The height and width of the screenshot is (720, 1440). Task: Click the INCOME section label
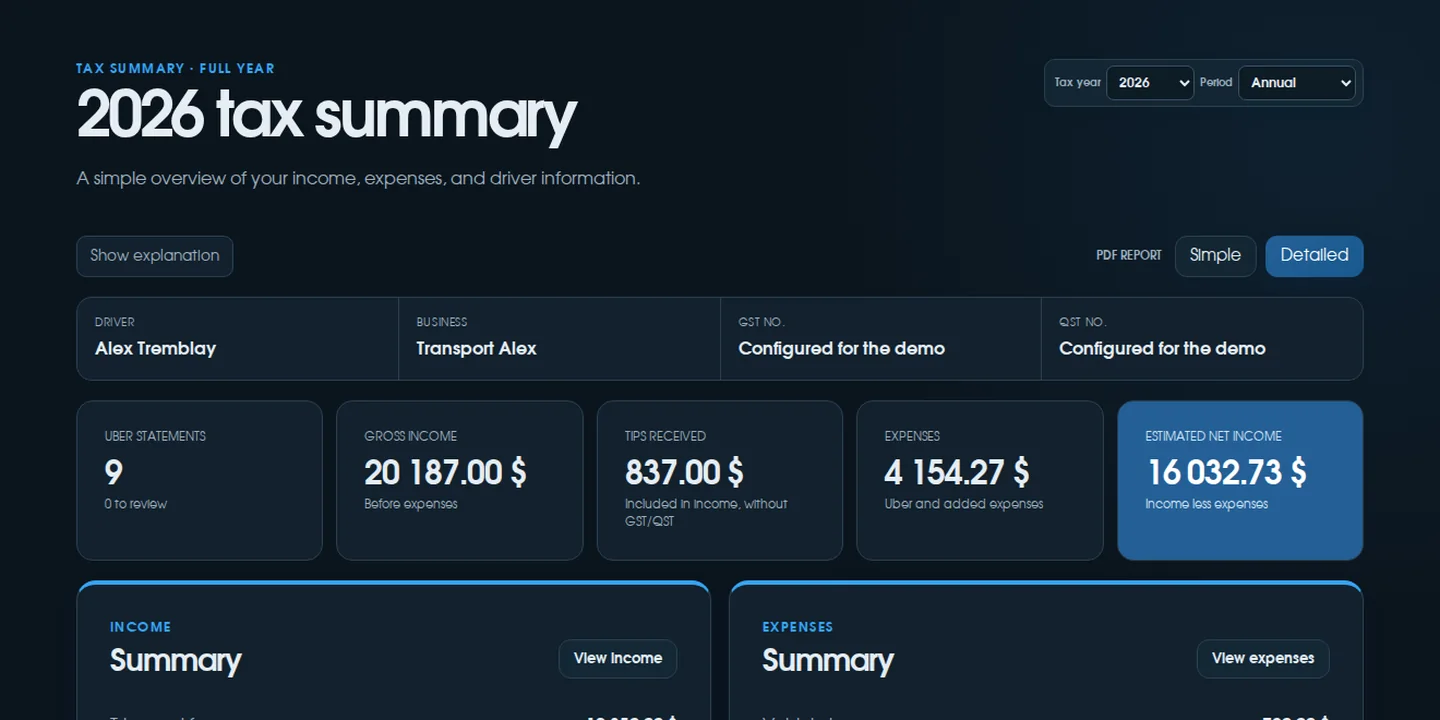(x=141, y=627)
